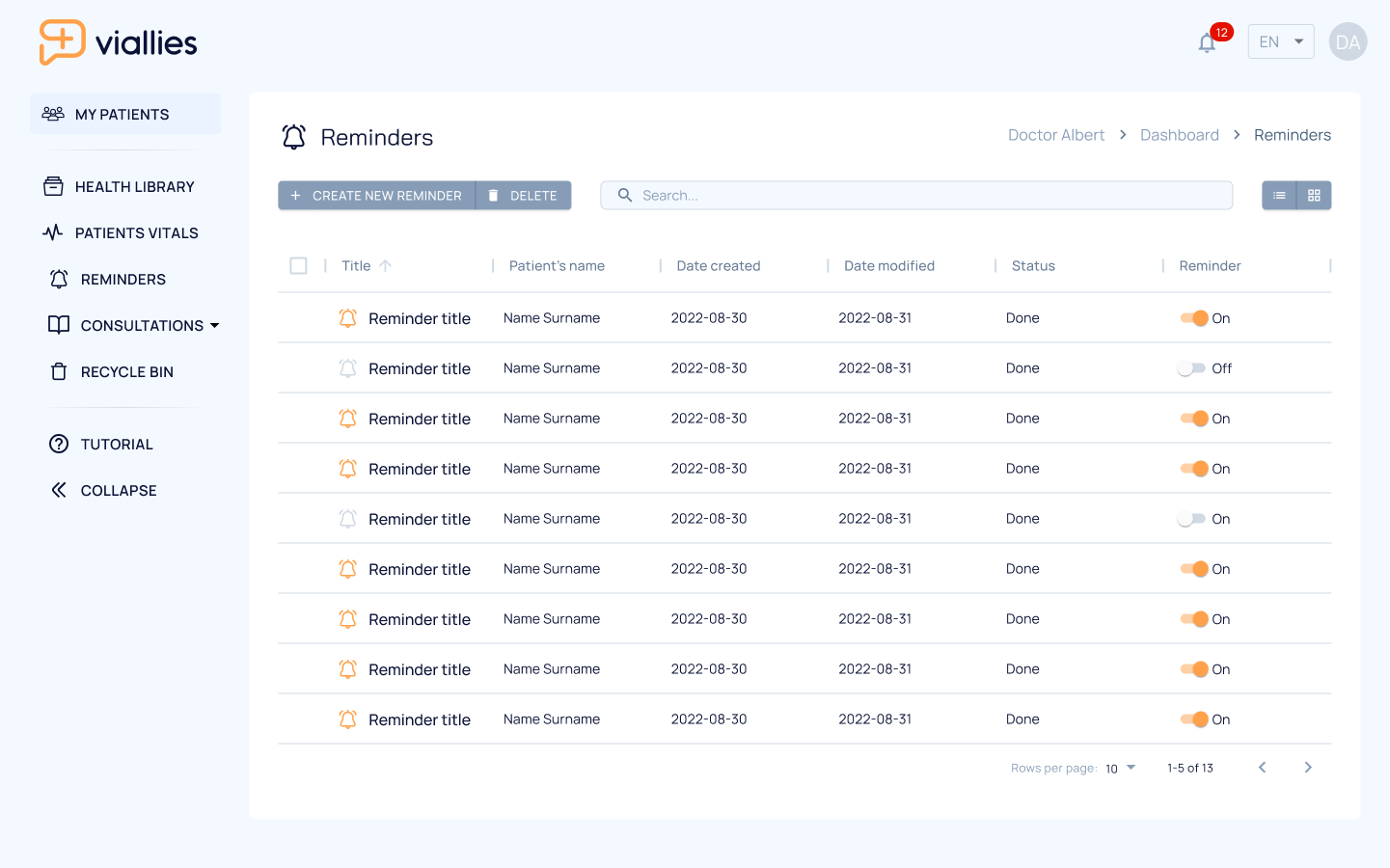
Task: Click the Viallies logo
Action: [118, 42]
